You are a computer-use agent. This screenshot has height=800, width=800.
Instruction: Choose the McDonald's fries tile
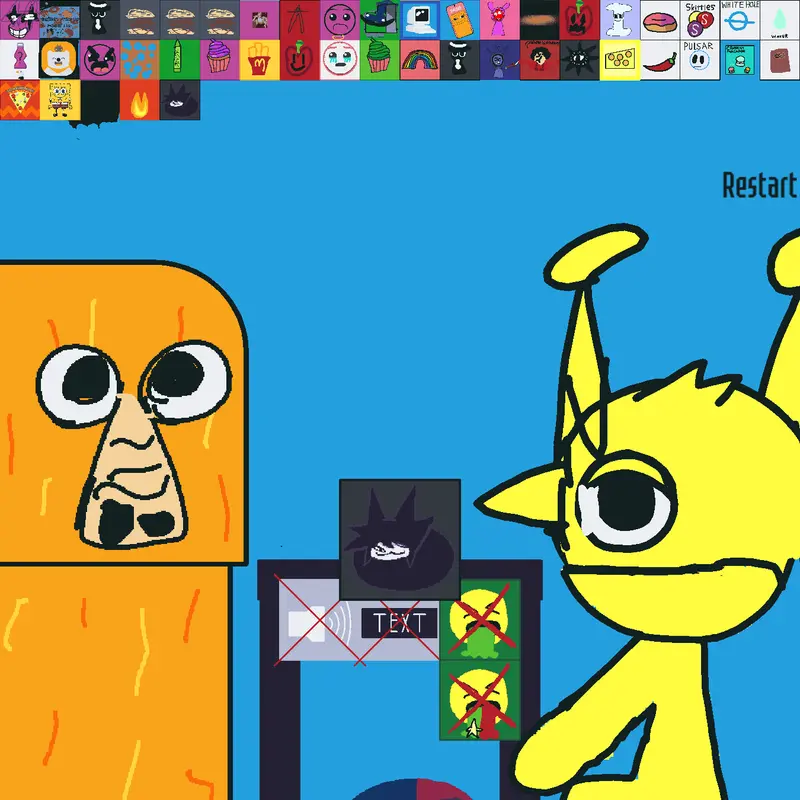tap(260, 60)
